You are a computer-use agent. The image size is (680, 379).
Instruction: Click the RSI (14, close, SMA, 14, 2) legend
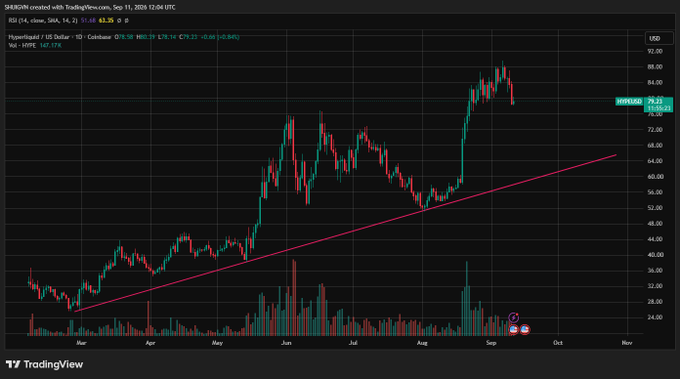point(43,20)
